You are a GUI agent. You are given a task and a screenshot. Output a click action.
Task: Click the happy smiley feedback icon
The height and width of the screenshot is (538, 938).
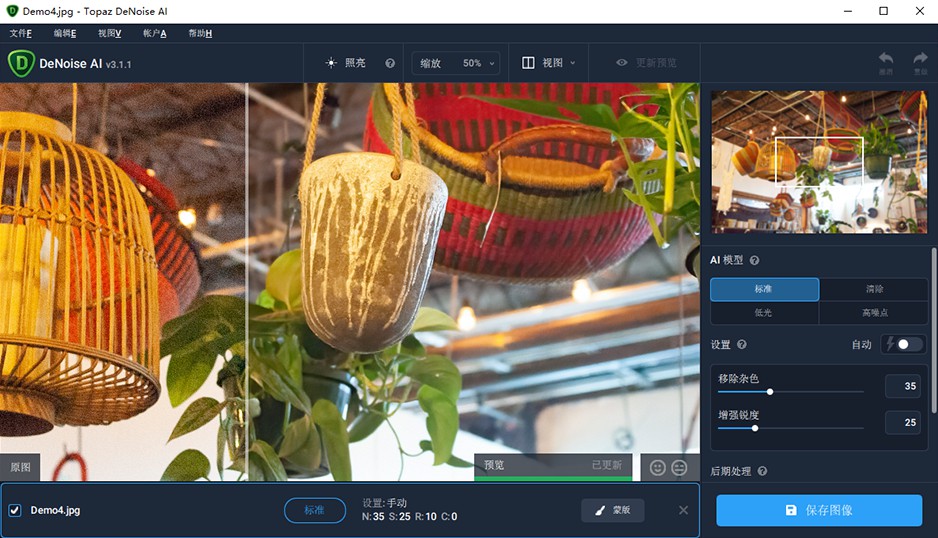657,467
